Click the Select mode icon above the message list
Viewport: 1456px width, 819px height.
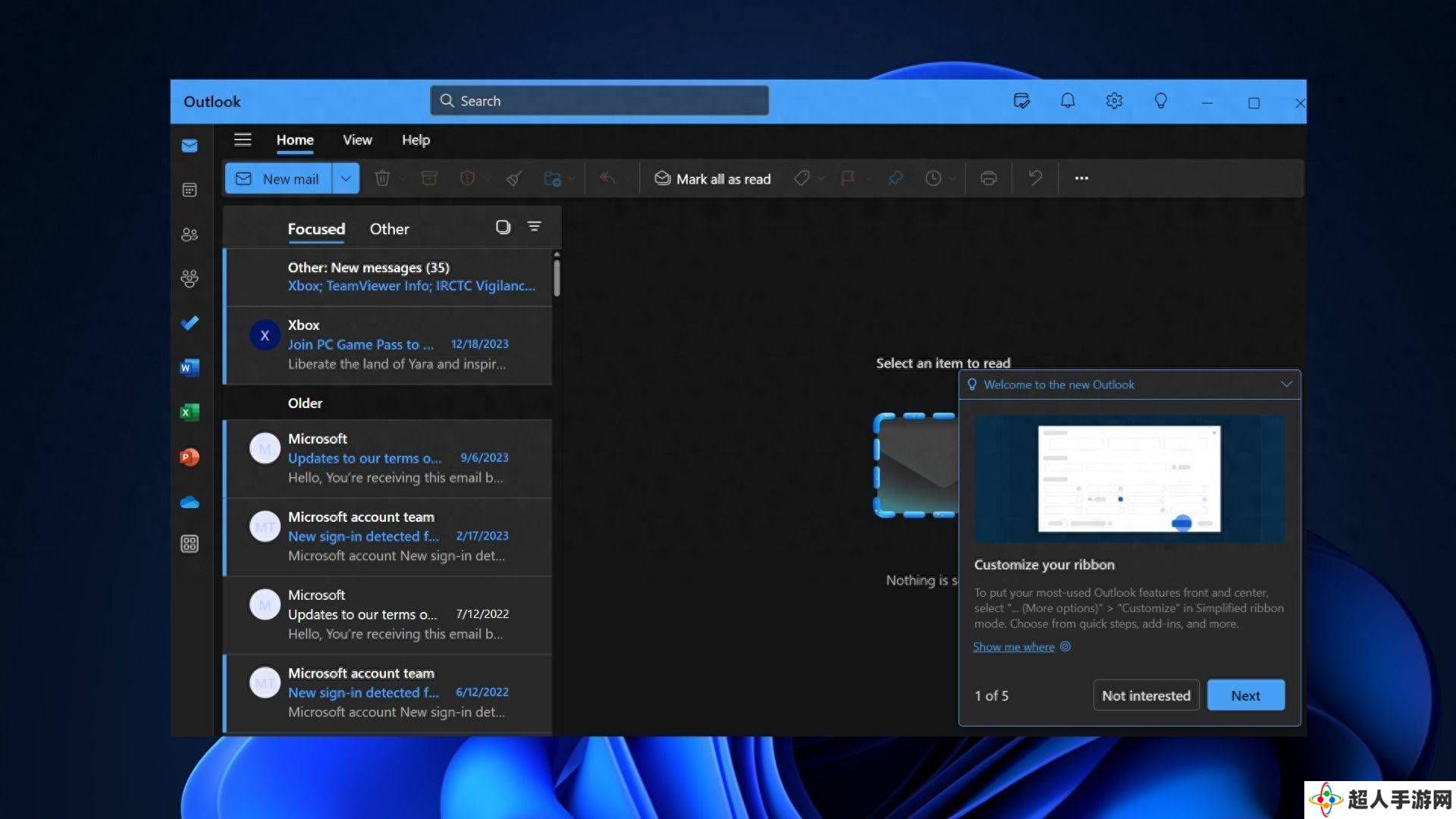(503, 227)
